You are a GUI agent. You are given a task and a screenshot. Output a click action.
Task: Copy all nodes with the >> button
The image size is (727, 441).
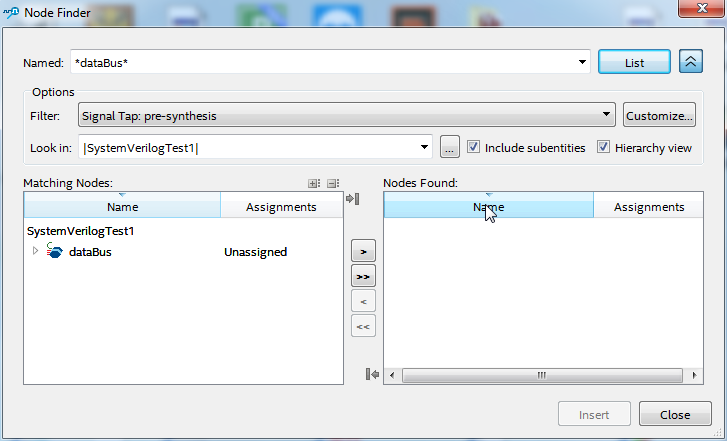point(364,276)
